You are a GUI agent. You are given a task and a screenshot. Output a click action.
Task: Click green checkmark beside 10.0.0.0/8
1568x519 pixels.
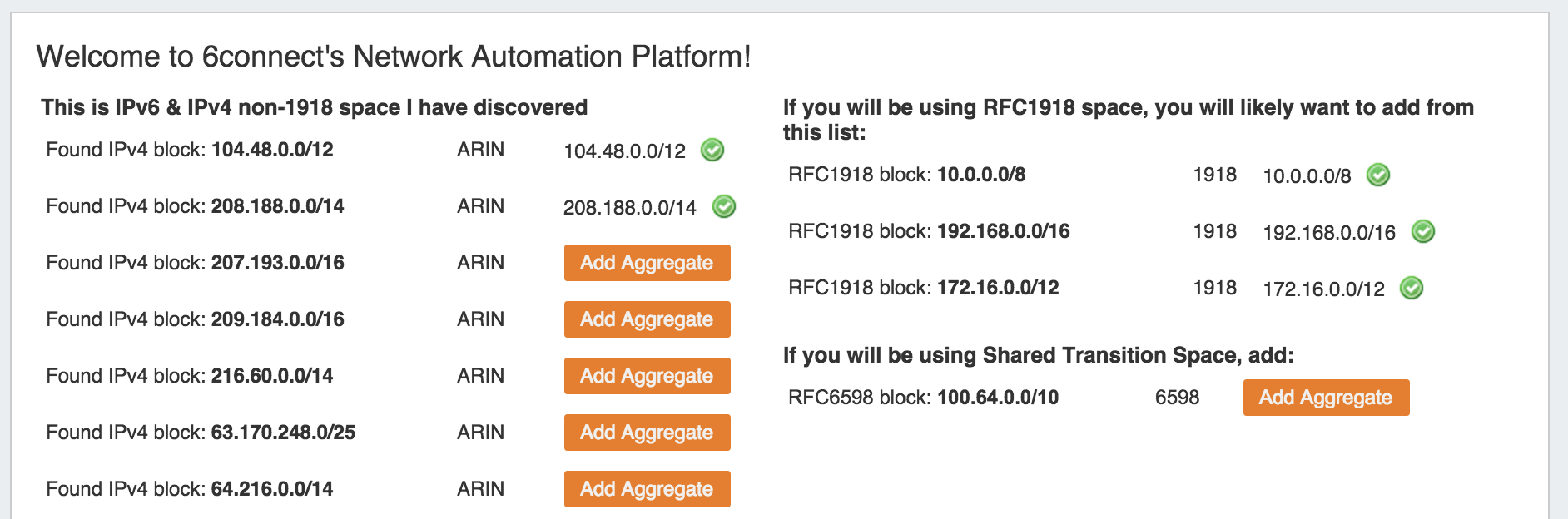tap(1378, 175)
